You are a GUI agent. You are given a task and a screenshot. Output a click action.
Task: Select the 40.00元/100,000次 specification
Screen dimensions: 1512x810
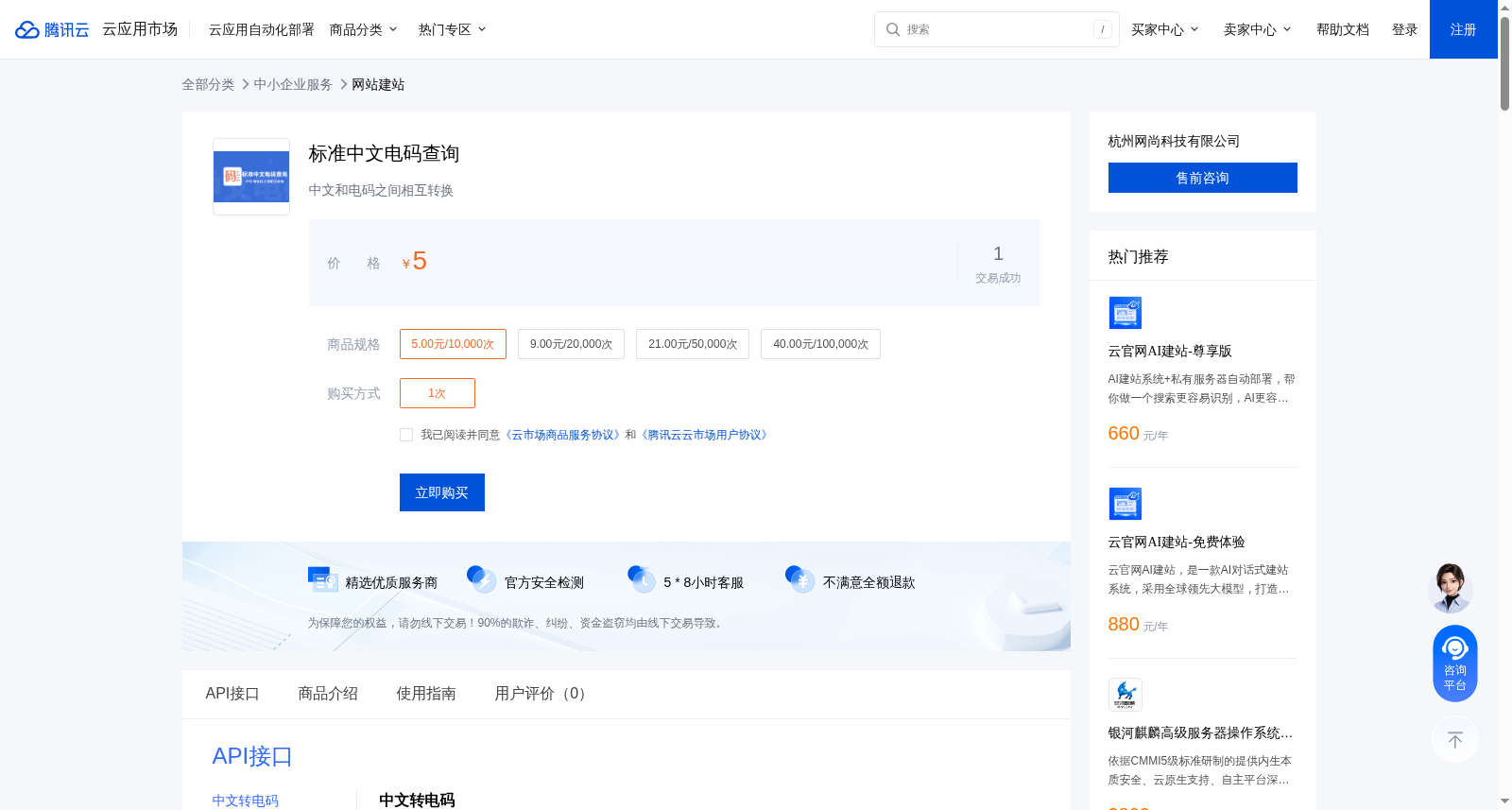[820, 344]
